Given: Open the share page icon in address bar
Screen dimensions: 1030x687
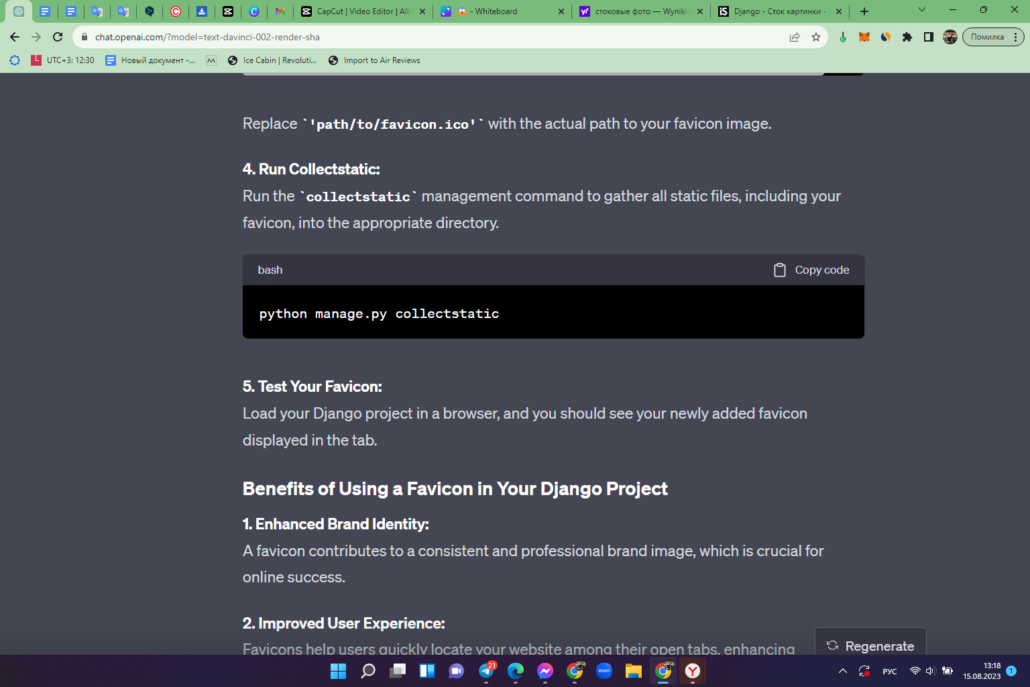Looking at the screenshot, I should click(794, 37).
